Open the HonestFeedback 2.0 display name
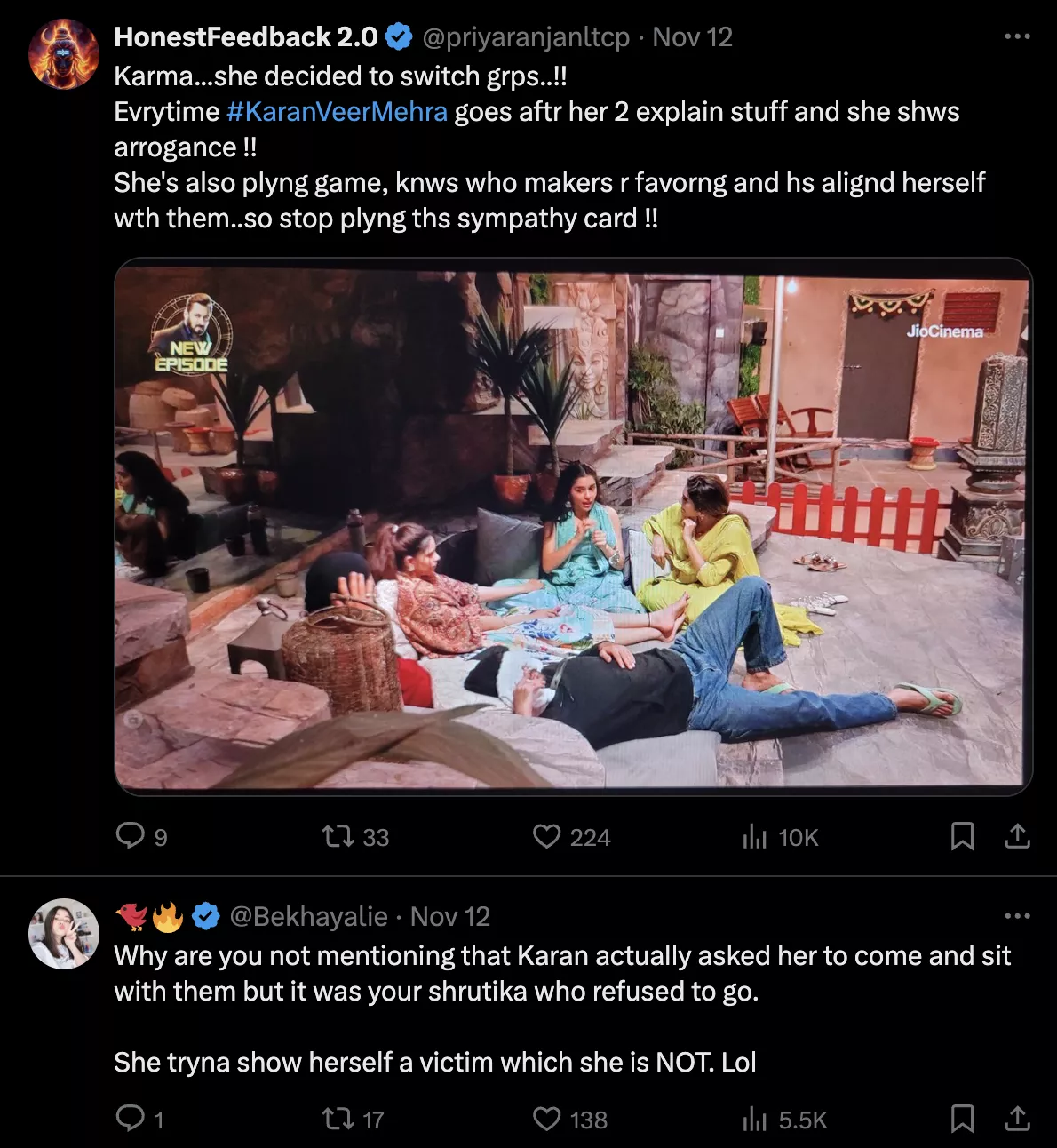 point(246,37)
